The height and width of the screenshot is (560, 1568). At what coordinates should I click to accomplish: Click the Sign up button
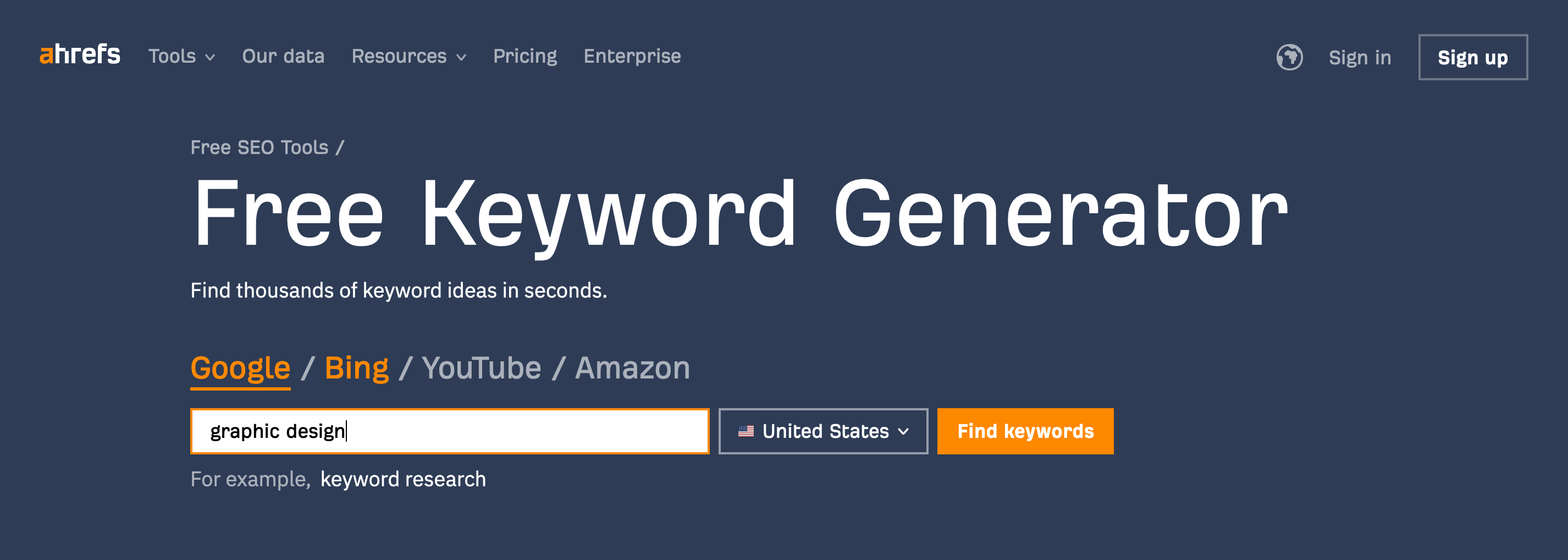[x=1472, y=57]
